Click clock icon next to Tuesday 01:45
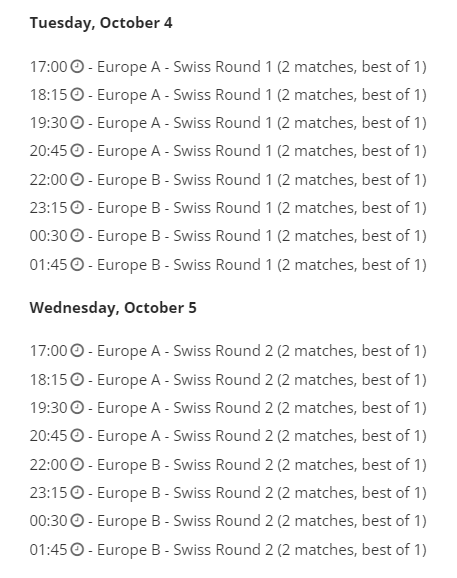The image size is (457, 578). (77, 265)
